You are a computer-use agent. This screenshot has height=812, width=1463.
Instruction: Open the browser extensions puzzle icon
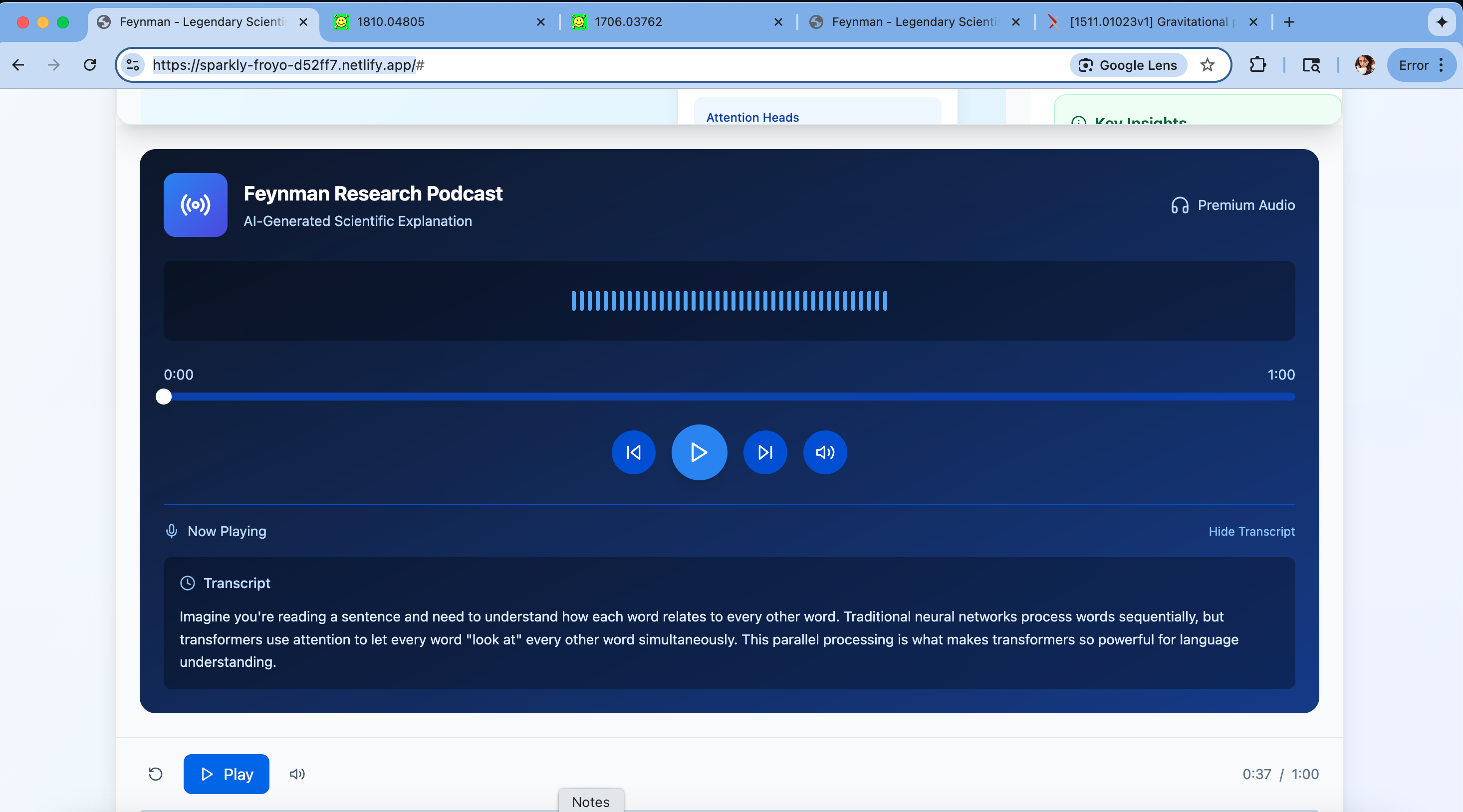(1257, 65)
